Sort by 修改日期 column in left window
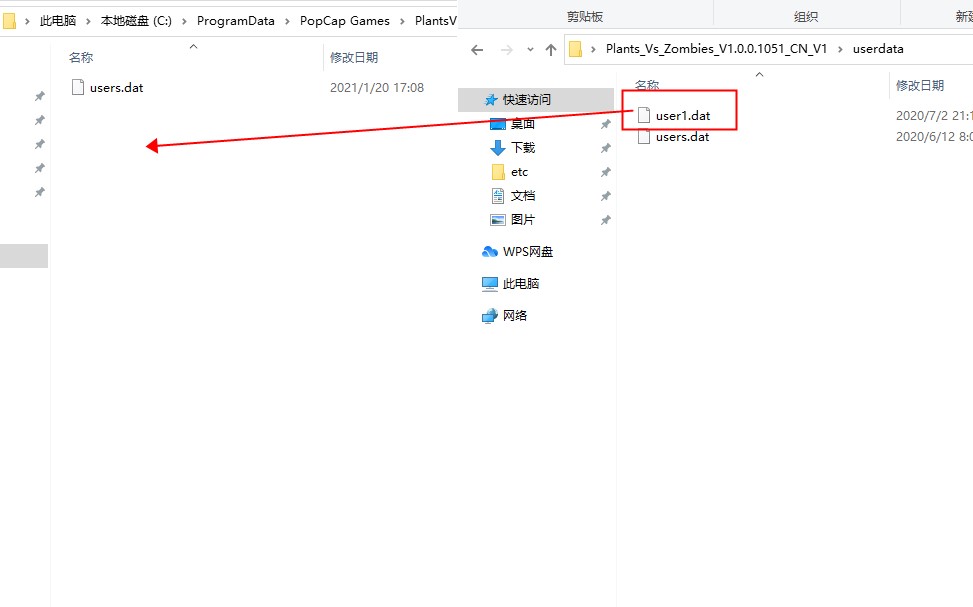This screenshot has height=607, width=973. (x=354, y=57)
